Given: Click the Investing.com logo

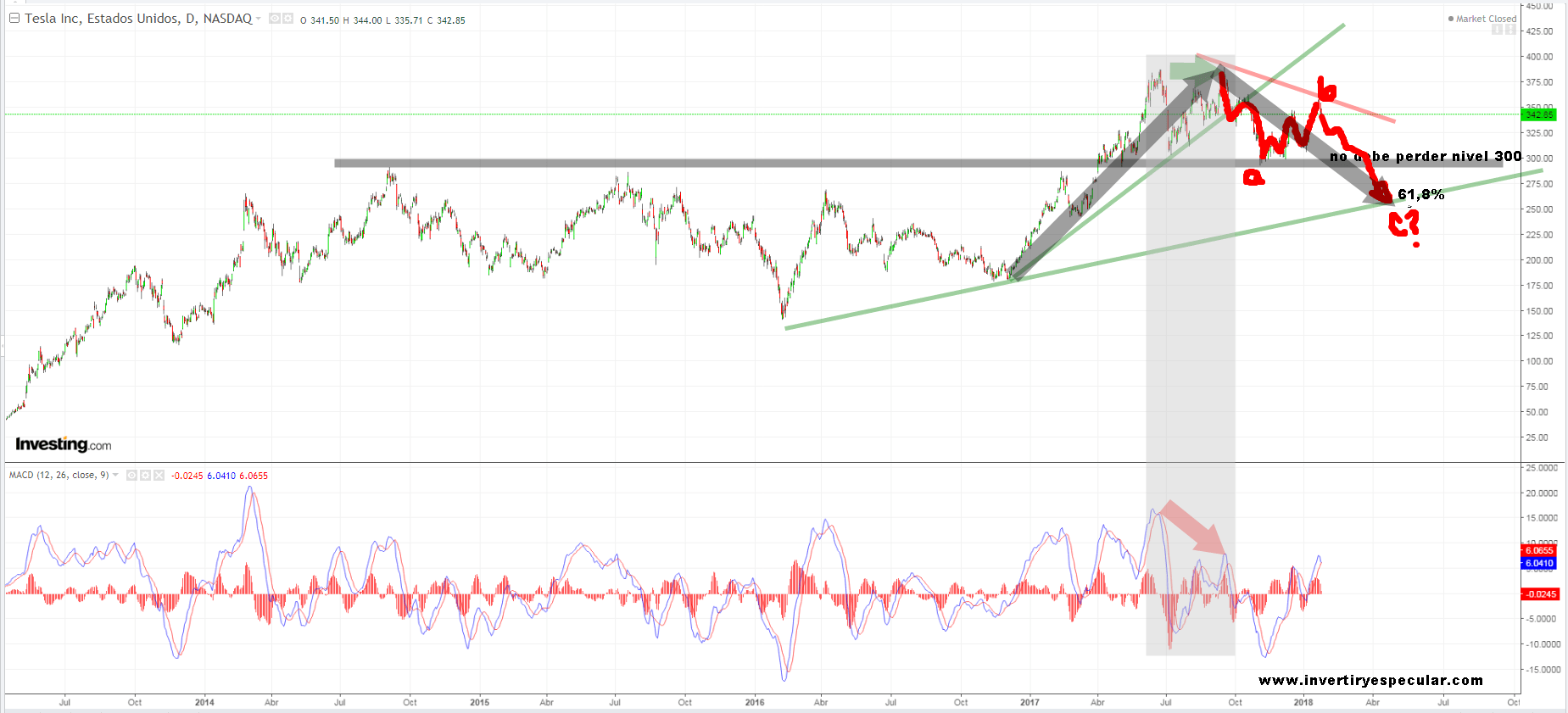Looking at the screenshot, I should point(64,444).
